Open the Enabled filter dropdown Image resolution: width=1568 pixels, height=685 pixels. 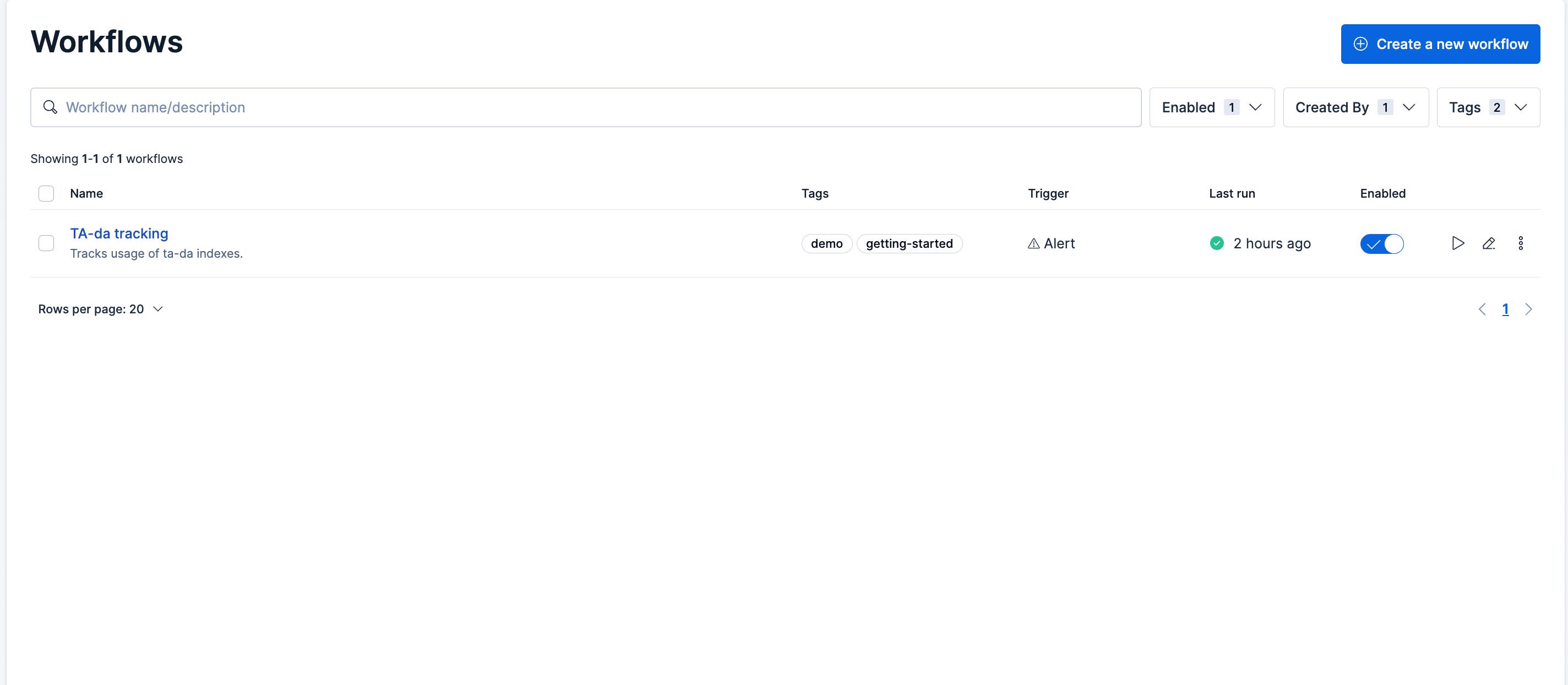pyautogui.click(x=1211, y=107)
